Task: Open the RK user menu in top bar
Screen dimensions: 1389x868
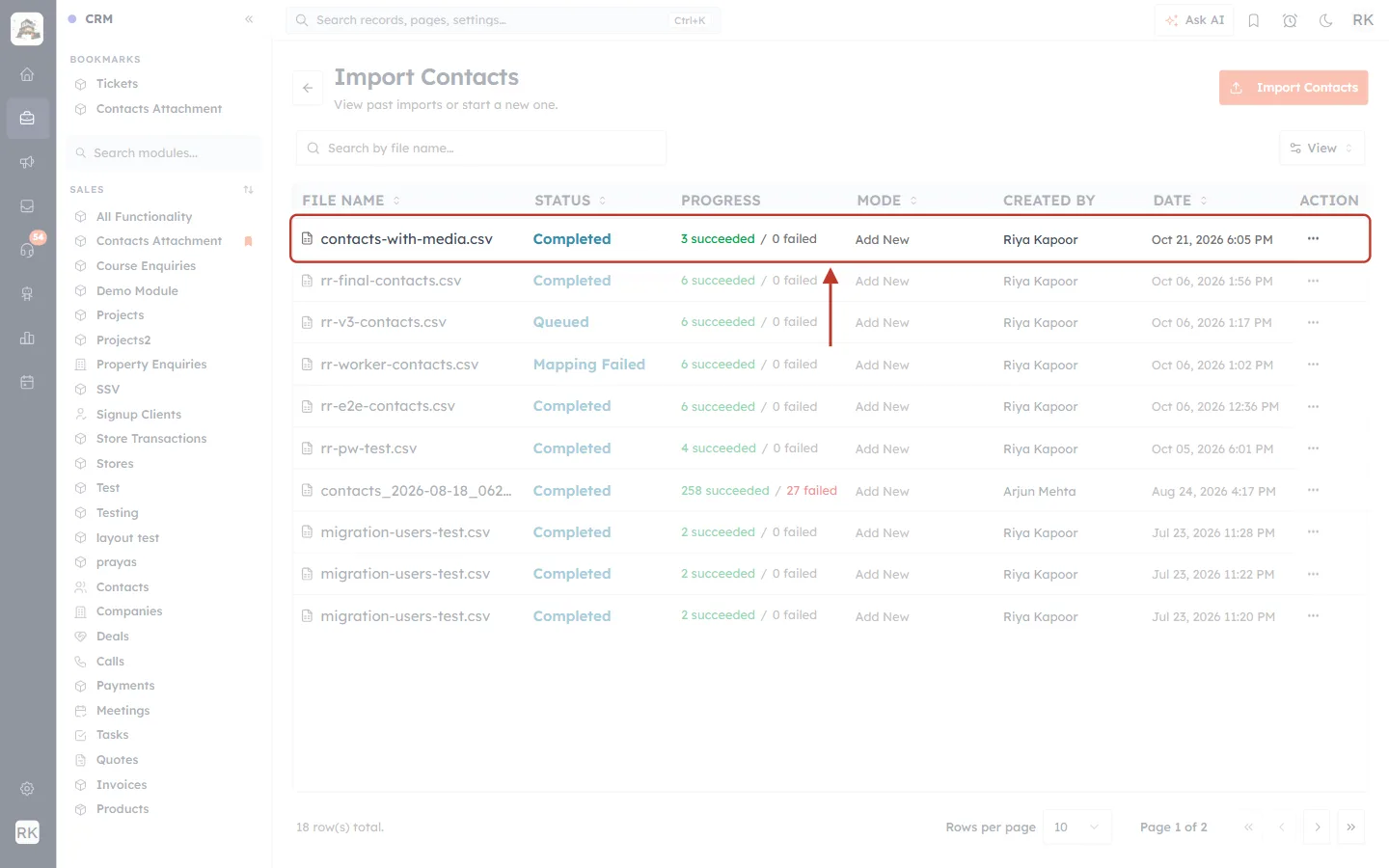Action: [x=1363, y=20]
